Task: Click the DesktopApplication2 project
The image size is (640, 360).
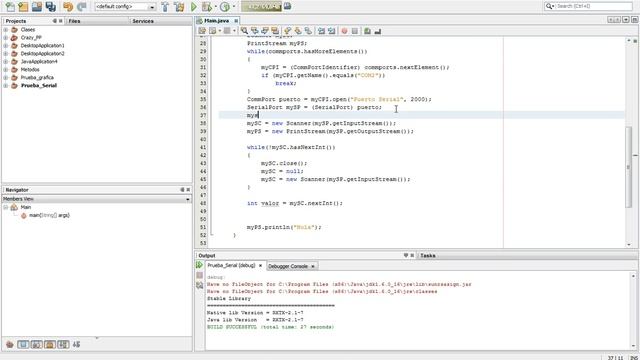Action: (42, 53)
